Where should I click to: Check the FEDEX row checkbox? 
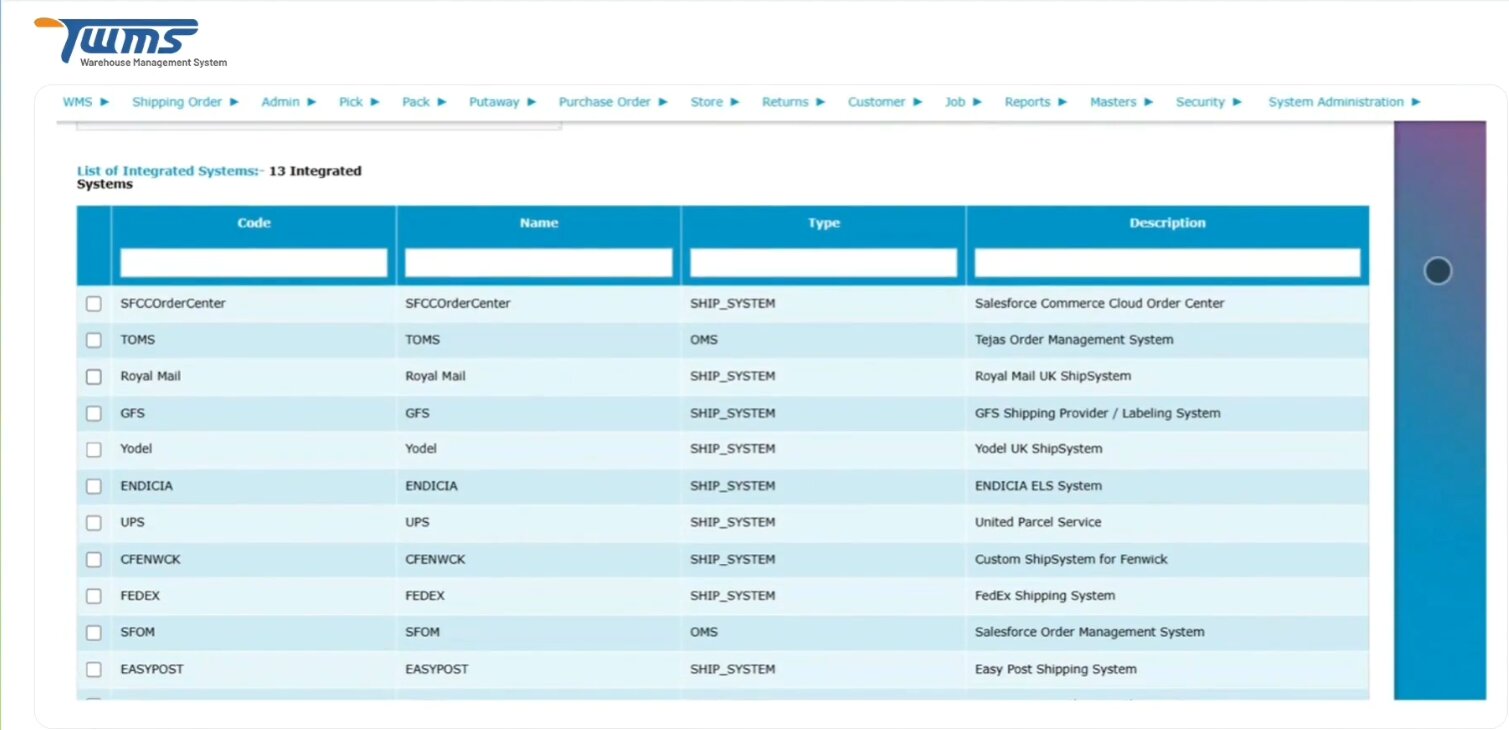point(94,596)
